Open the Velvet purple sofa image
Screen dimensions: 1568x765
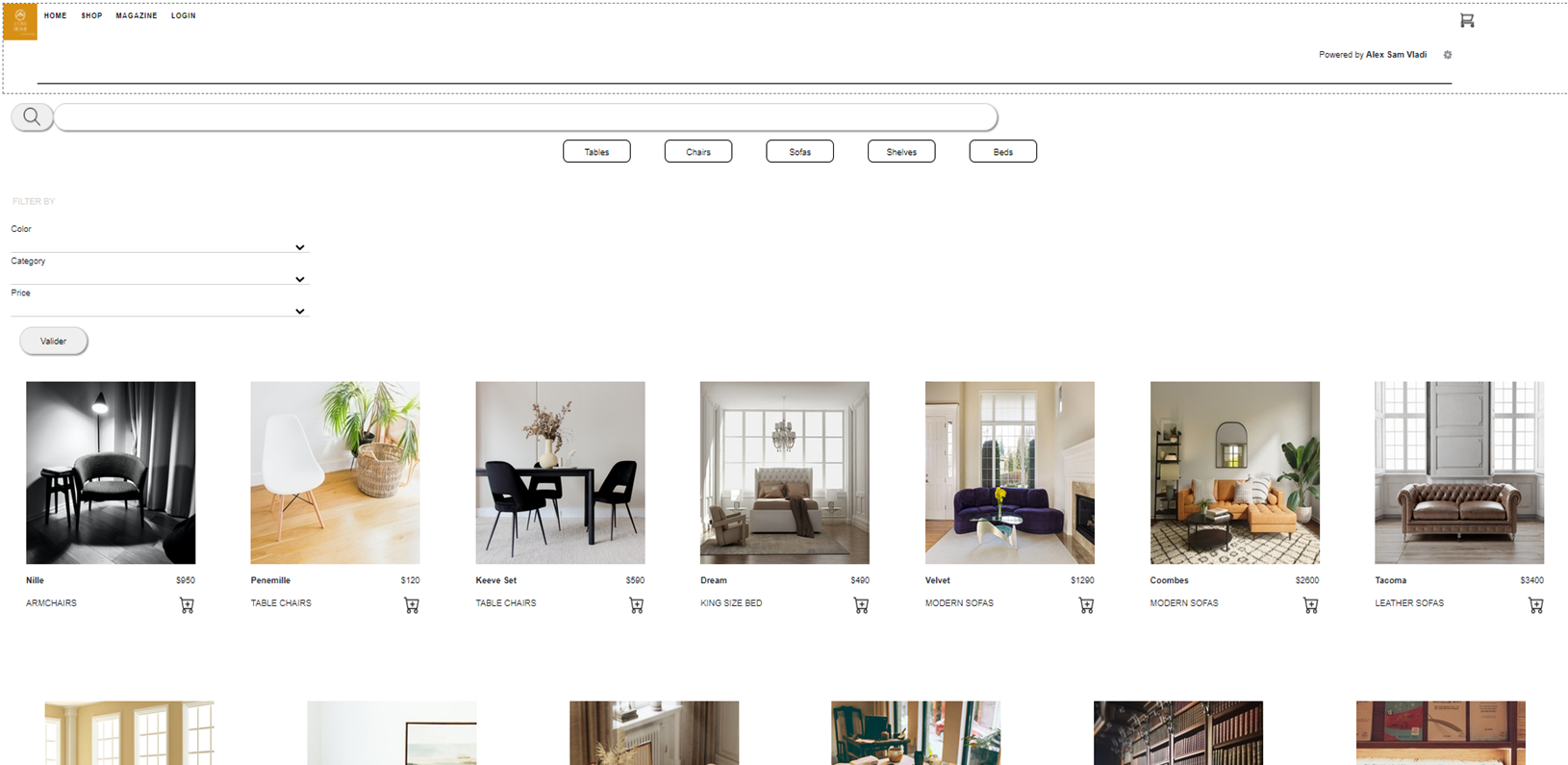[x=1010, y=472]
